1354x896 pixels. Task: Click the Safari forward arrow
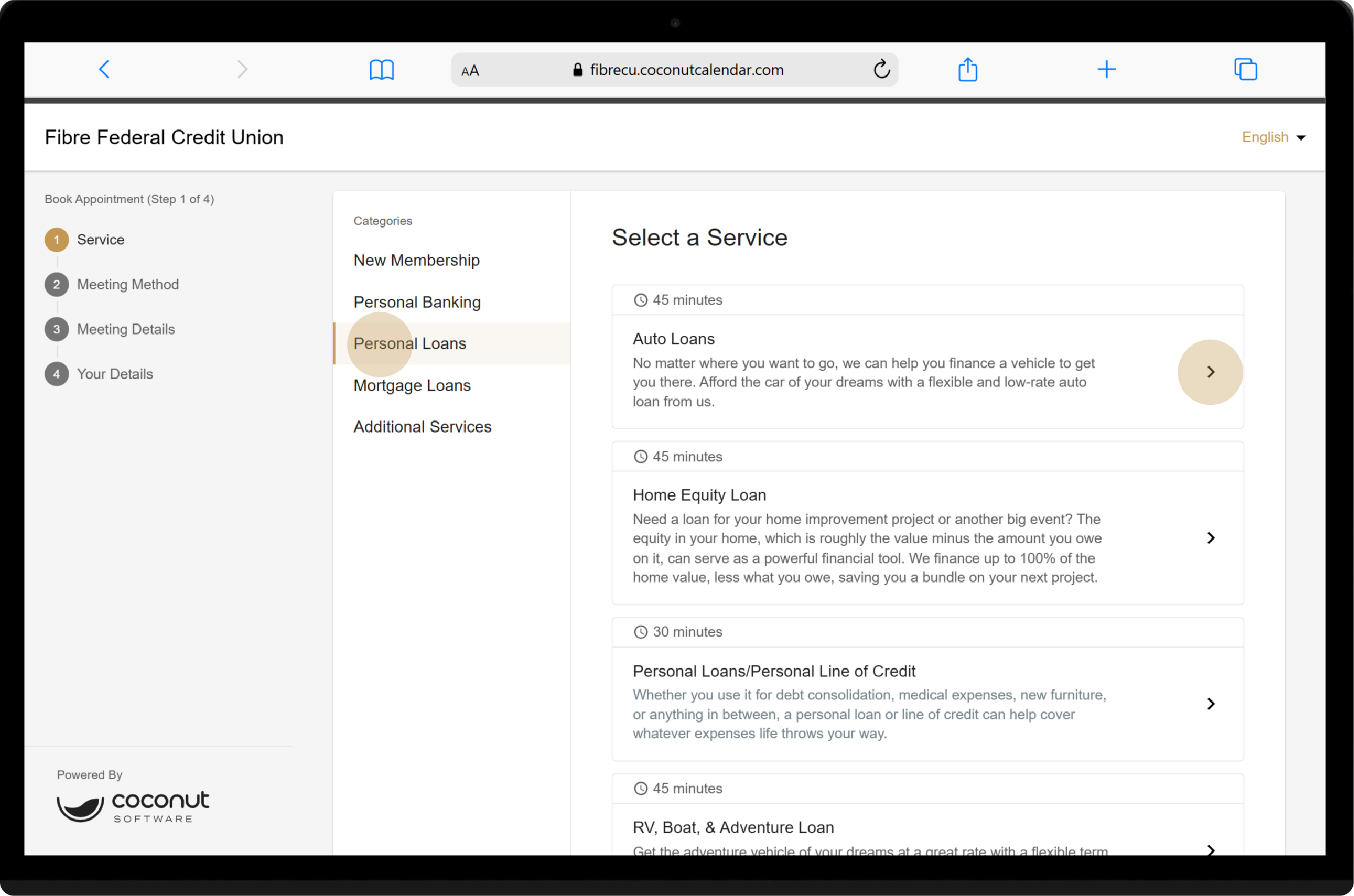click(243, 69)
